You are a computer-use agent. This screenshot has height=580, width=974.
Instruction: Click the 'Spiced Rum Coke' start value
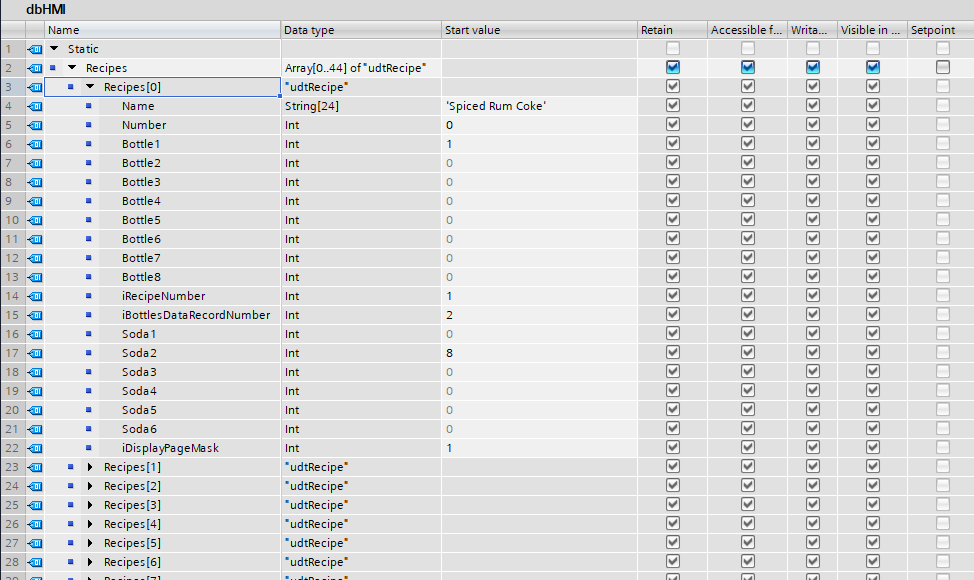pos(496,106)
